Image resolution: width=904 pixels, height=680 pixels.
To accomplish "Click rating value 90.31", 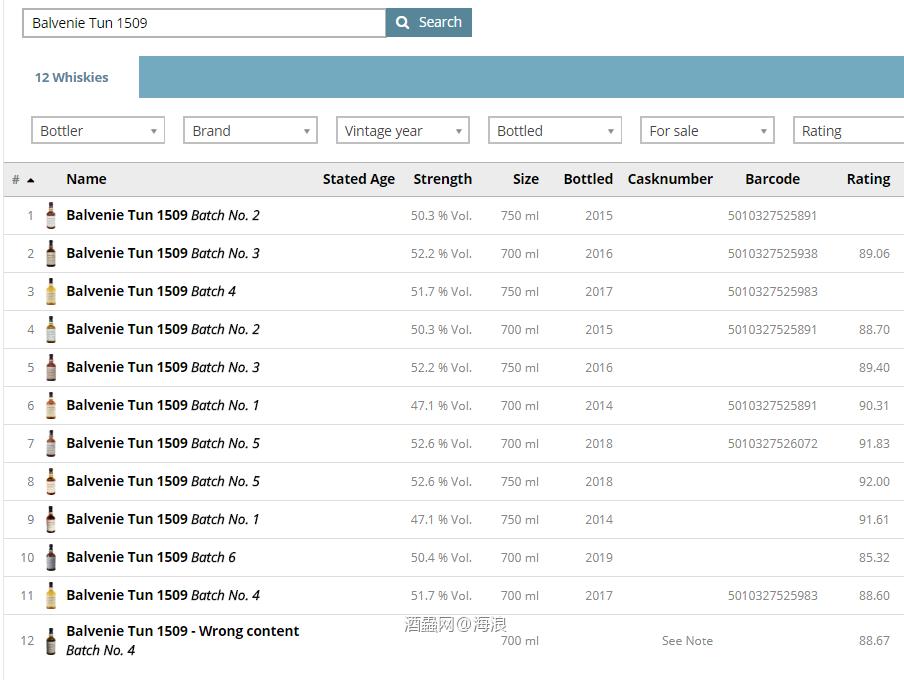I will (874, 406).
